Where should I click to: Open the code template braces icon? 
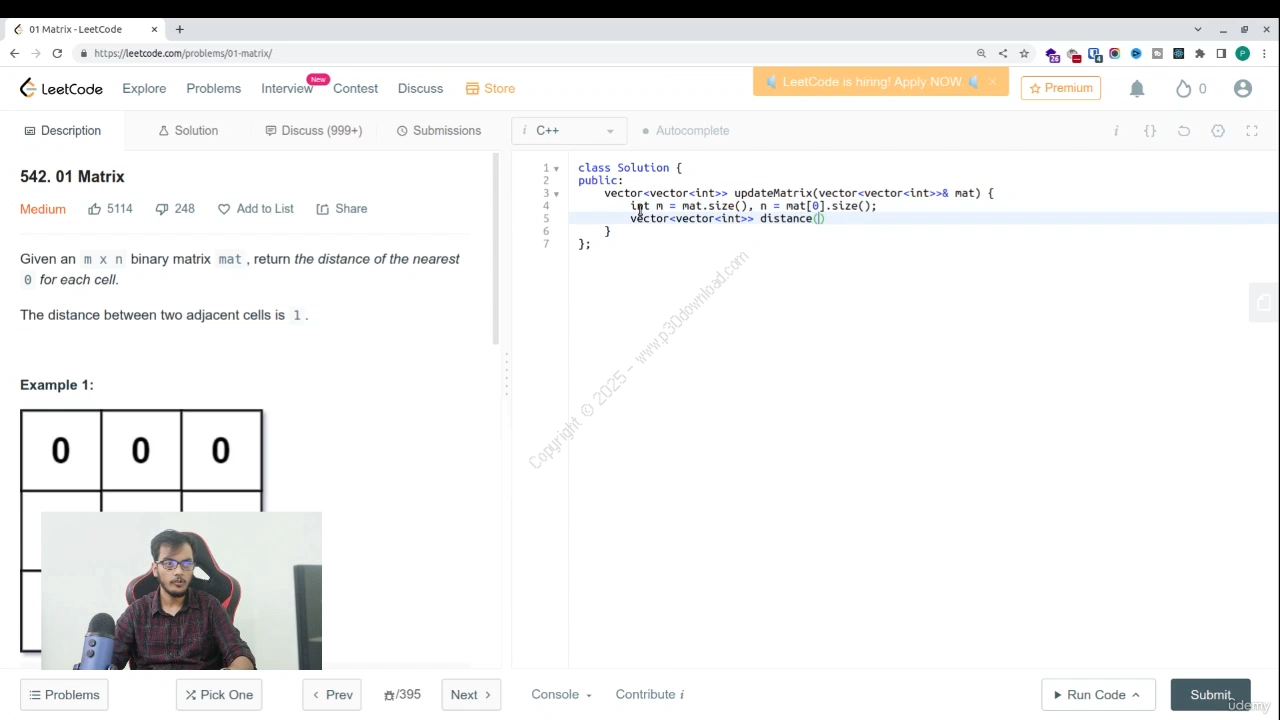pos(1150,131)
